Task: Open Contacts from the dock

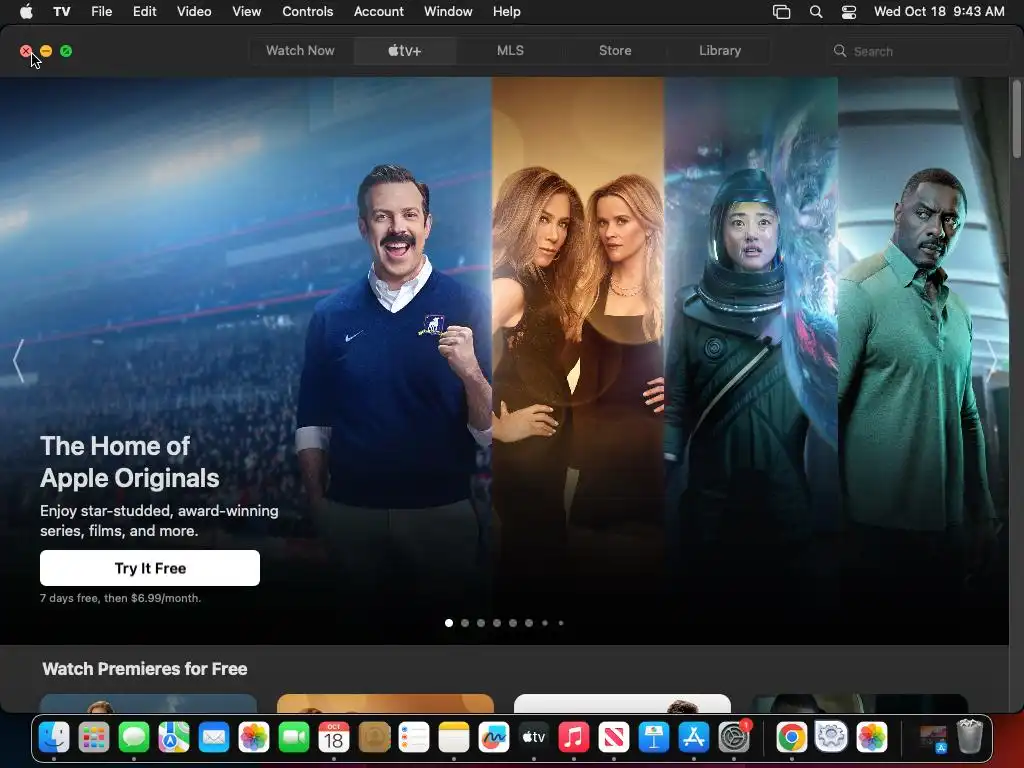Action: [x=374, y=737]
